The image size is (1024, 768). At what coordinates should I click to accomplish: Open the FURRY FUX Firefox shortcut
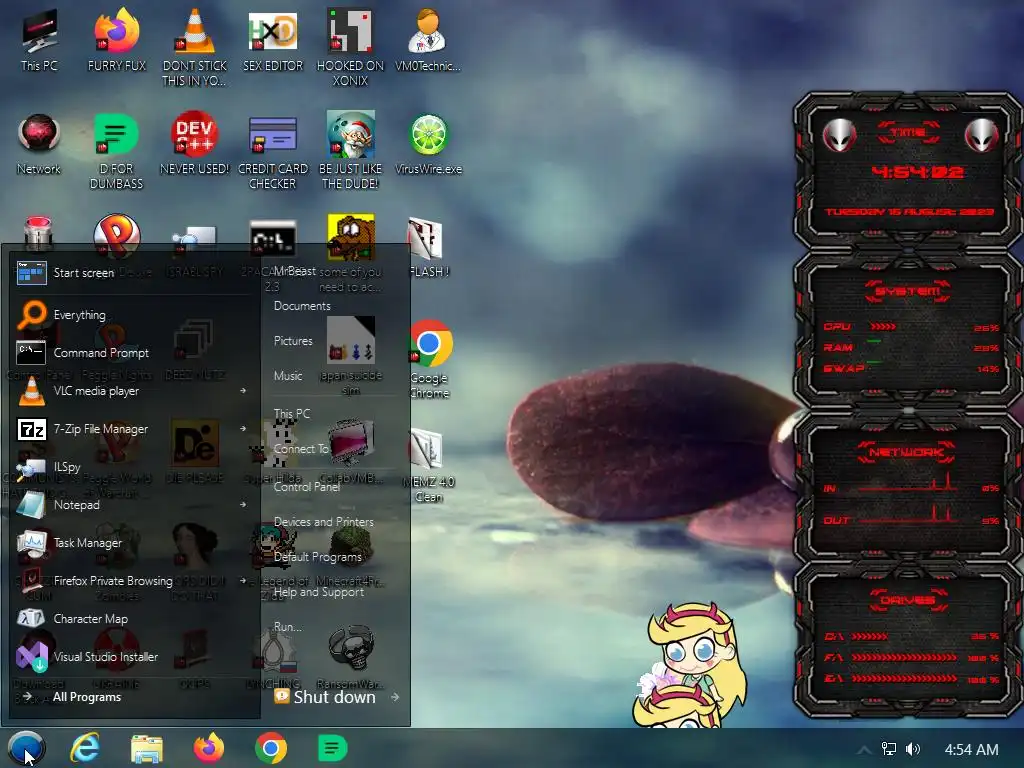(116, 40)
